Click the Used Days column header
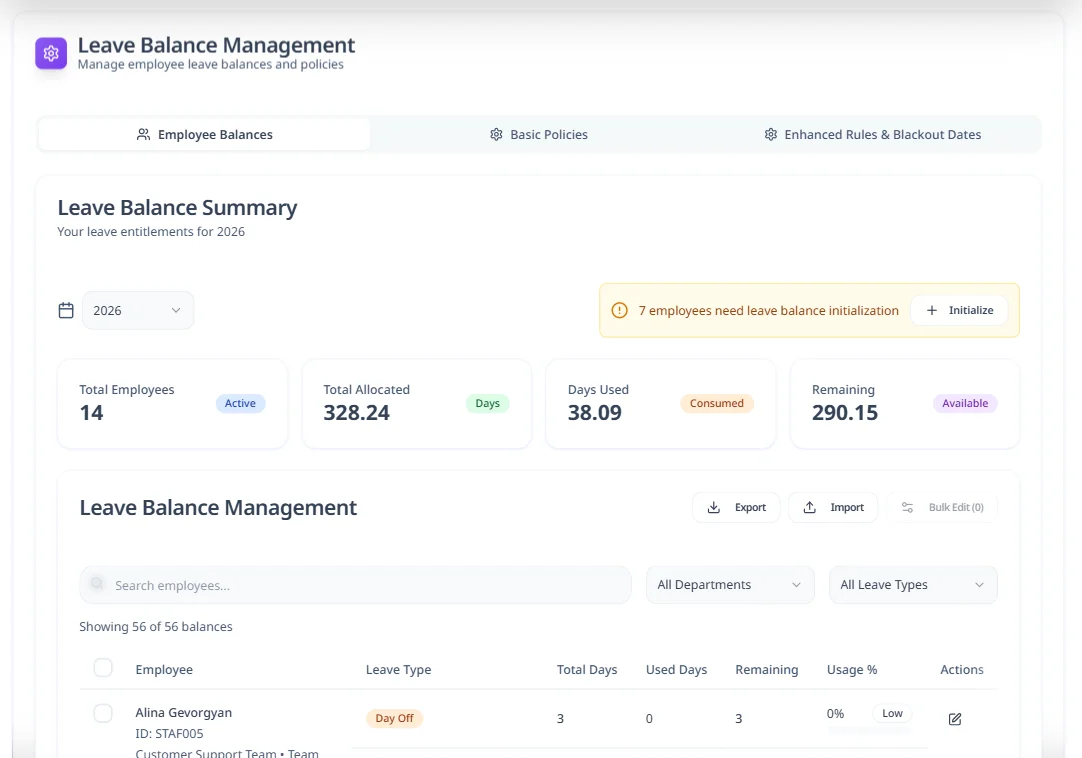 coord(676,670)
